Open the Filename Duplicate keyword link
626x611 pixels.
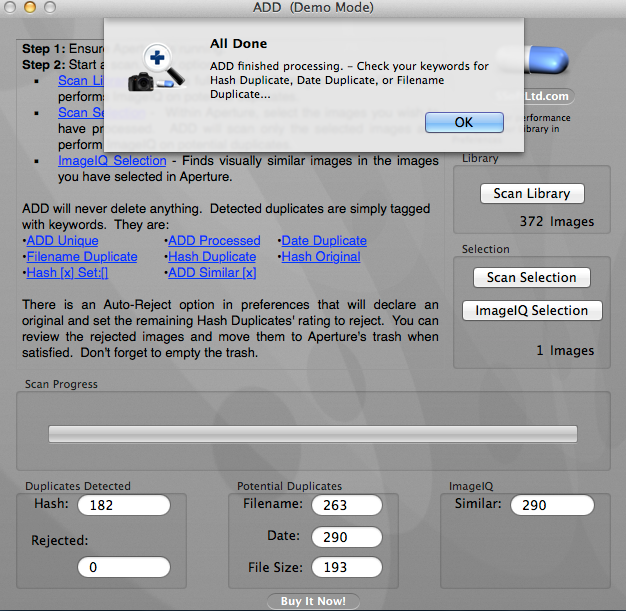click(x=82, y=256)
